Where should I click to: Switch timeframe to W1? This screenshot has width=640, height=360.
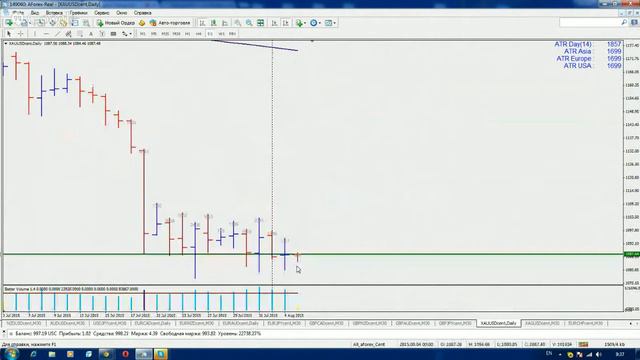(221, 34)
